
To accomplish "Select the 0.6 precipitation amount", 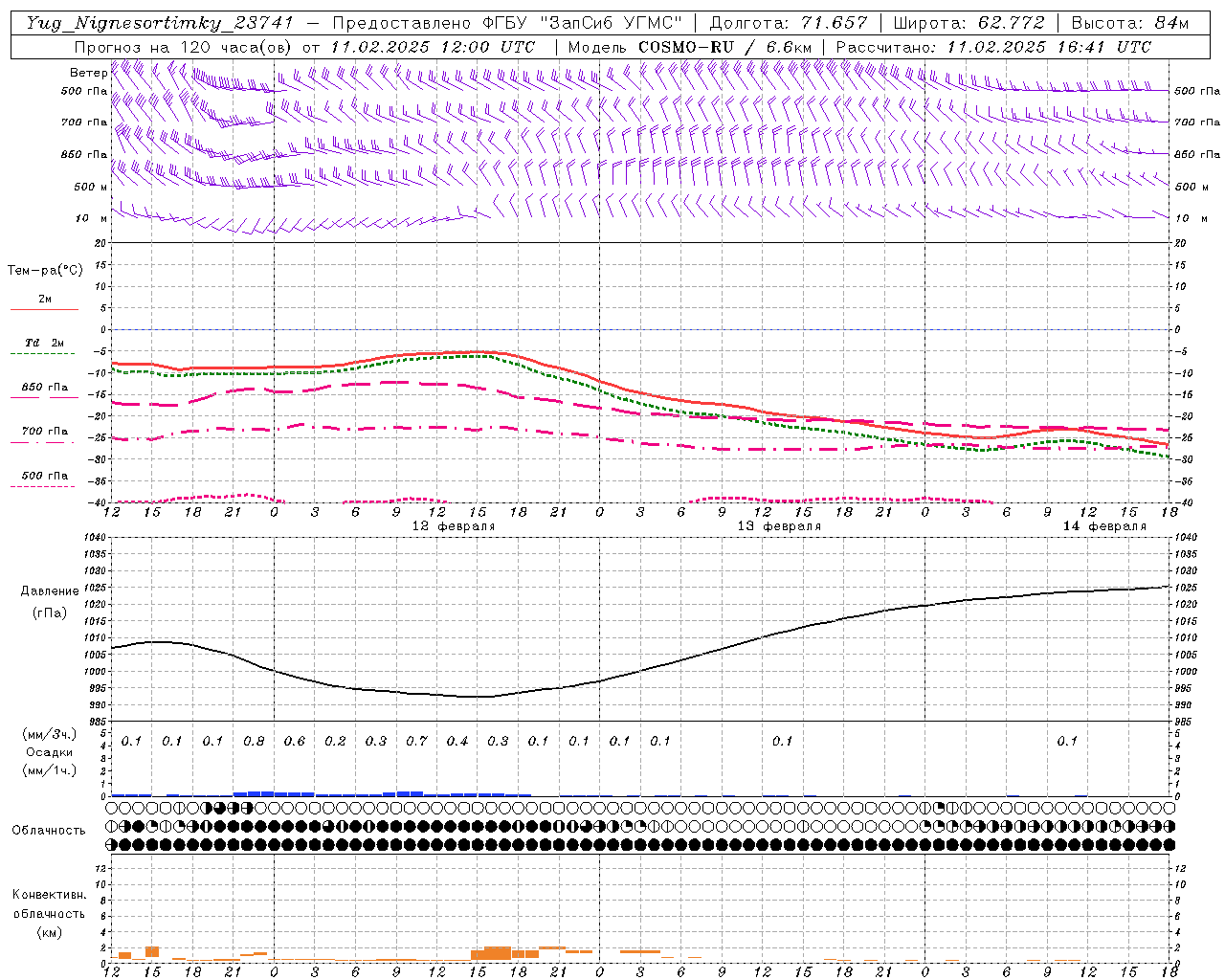I will click(294, 741).
